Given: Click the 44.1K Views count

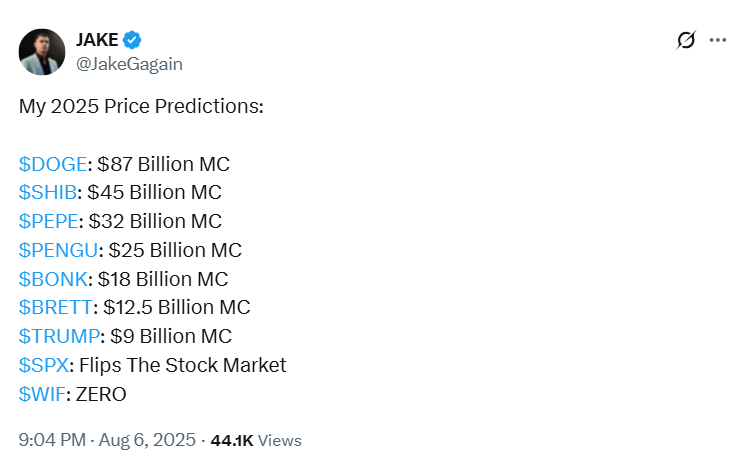Looking at the screenshot, I should 255,440.
